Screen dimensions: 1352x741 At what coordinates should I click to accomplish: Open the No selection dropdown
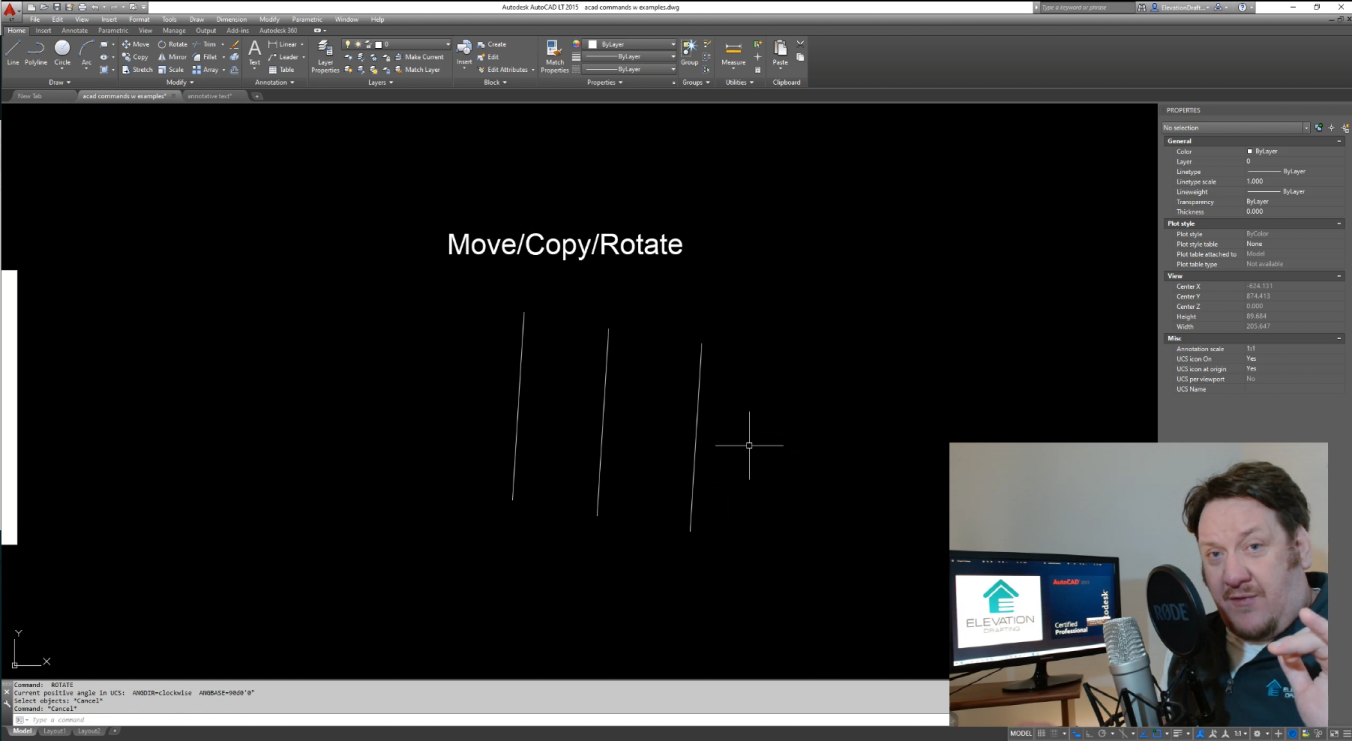point(1235,128)
